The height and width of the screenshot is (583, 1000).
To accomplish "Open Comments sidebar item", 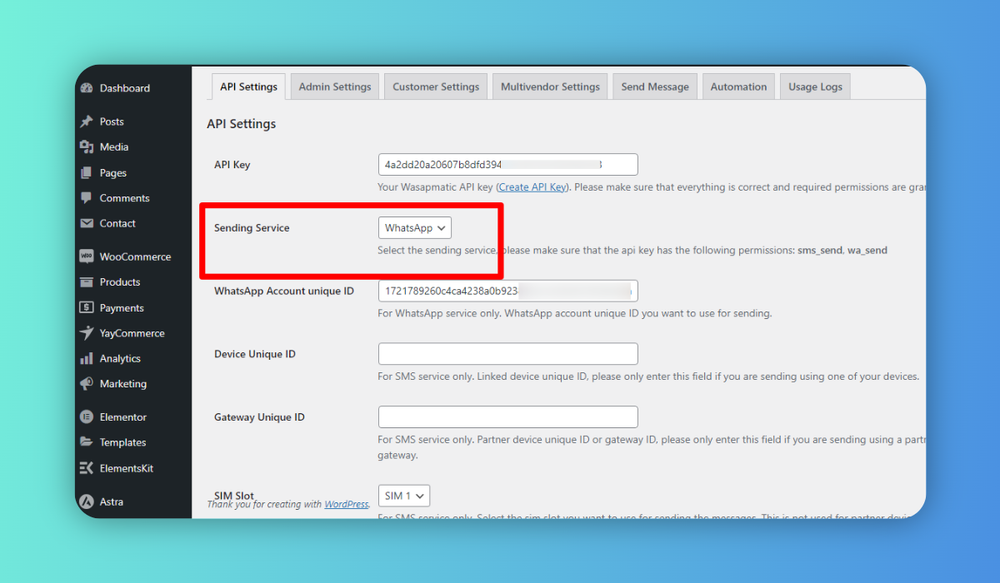I will 124,198.
